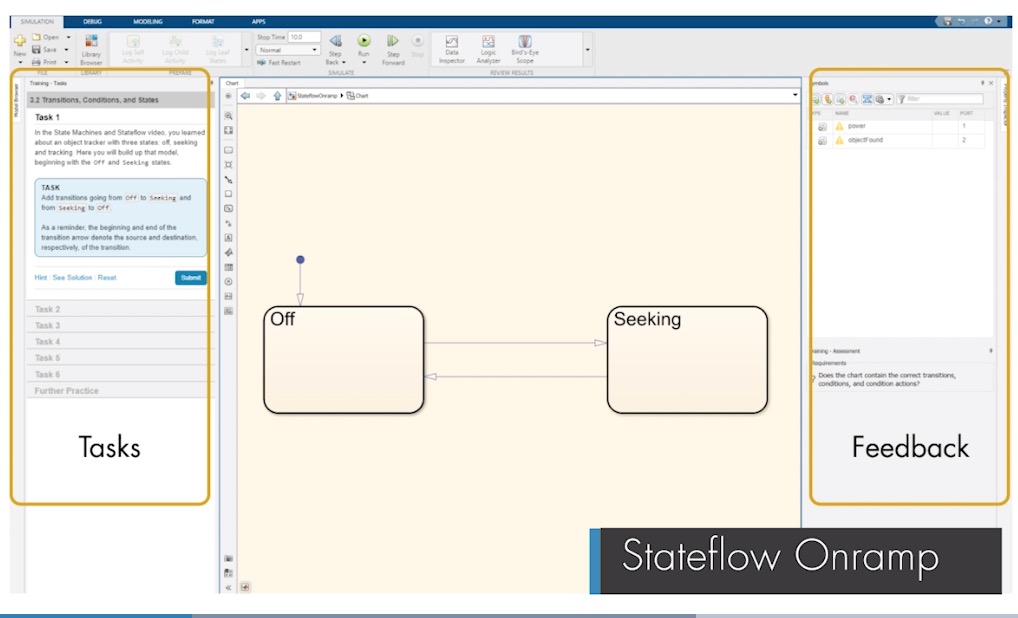Image resolution: width=1018 pixels, height=618 pixels.
Task: Expand the Prepare gallery arrow
Action: pyautogui.click(x=246, y=50)
